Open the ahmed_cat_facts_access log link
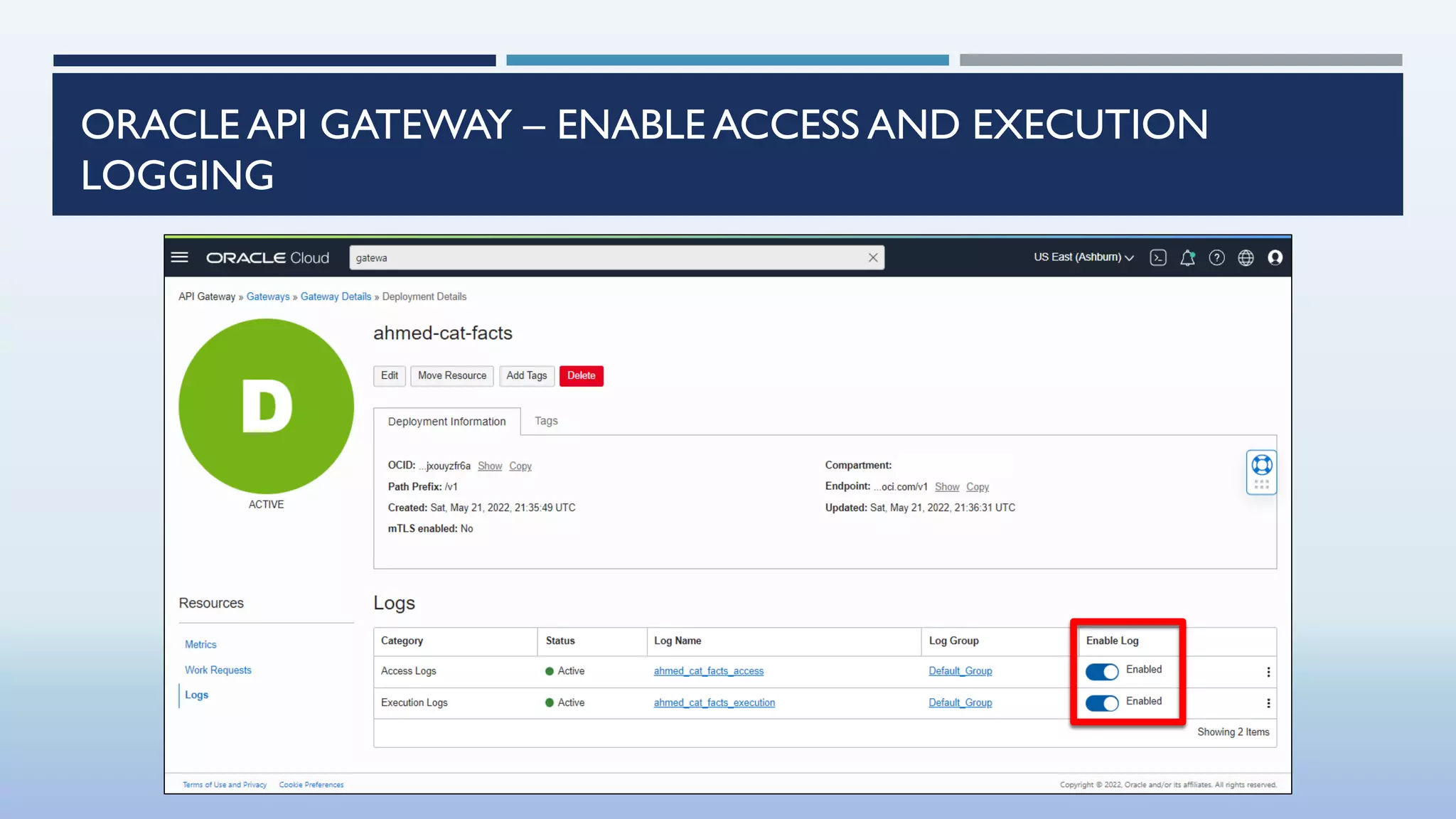This screenshot has height=819, width=1456. [709, 670]
